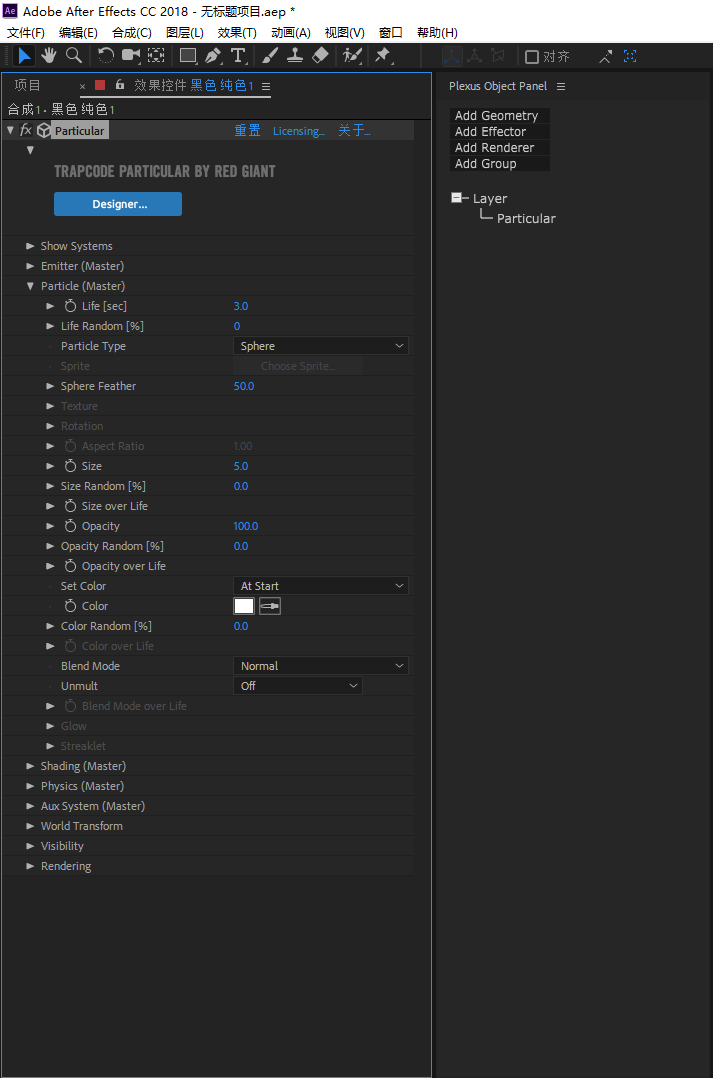
Task: Click the Licensing... link
Action: pyautogui.click(x=298, y=131)
